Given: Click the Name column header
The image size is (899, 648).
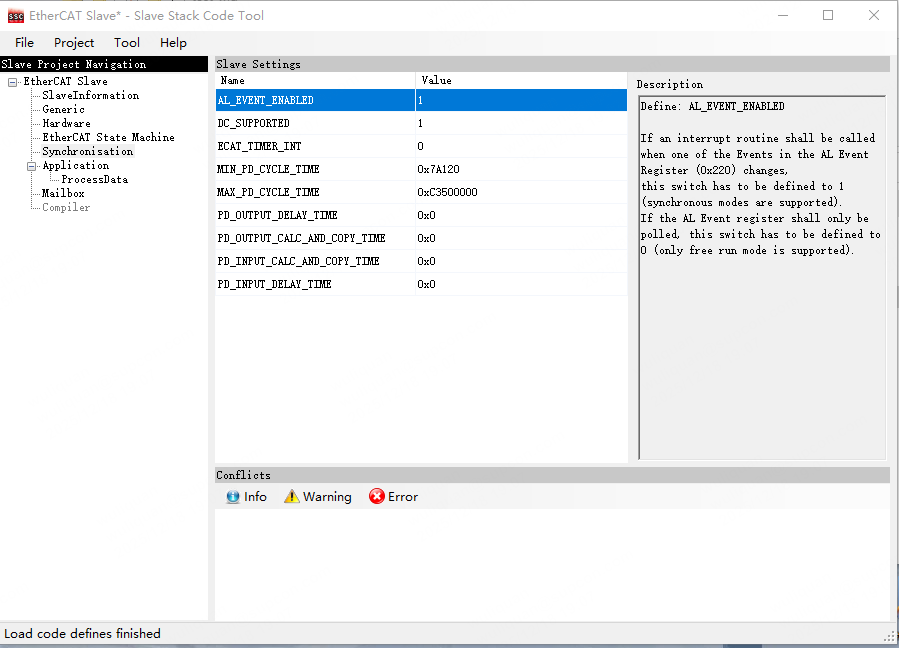Looking at the screenshot, I should pos(315,80).
